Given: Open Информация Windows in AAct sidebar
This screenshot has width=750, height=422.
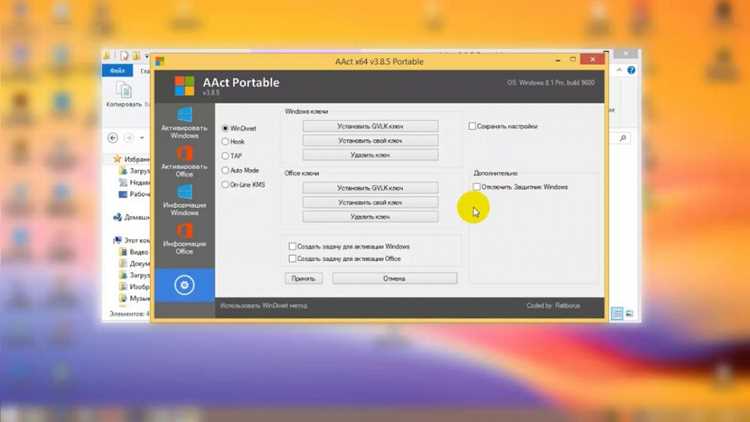Looking at the screenshot, I should [x=184, y=200].
